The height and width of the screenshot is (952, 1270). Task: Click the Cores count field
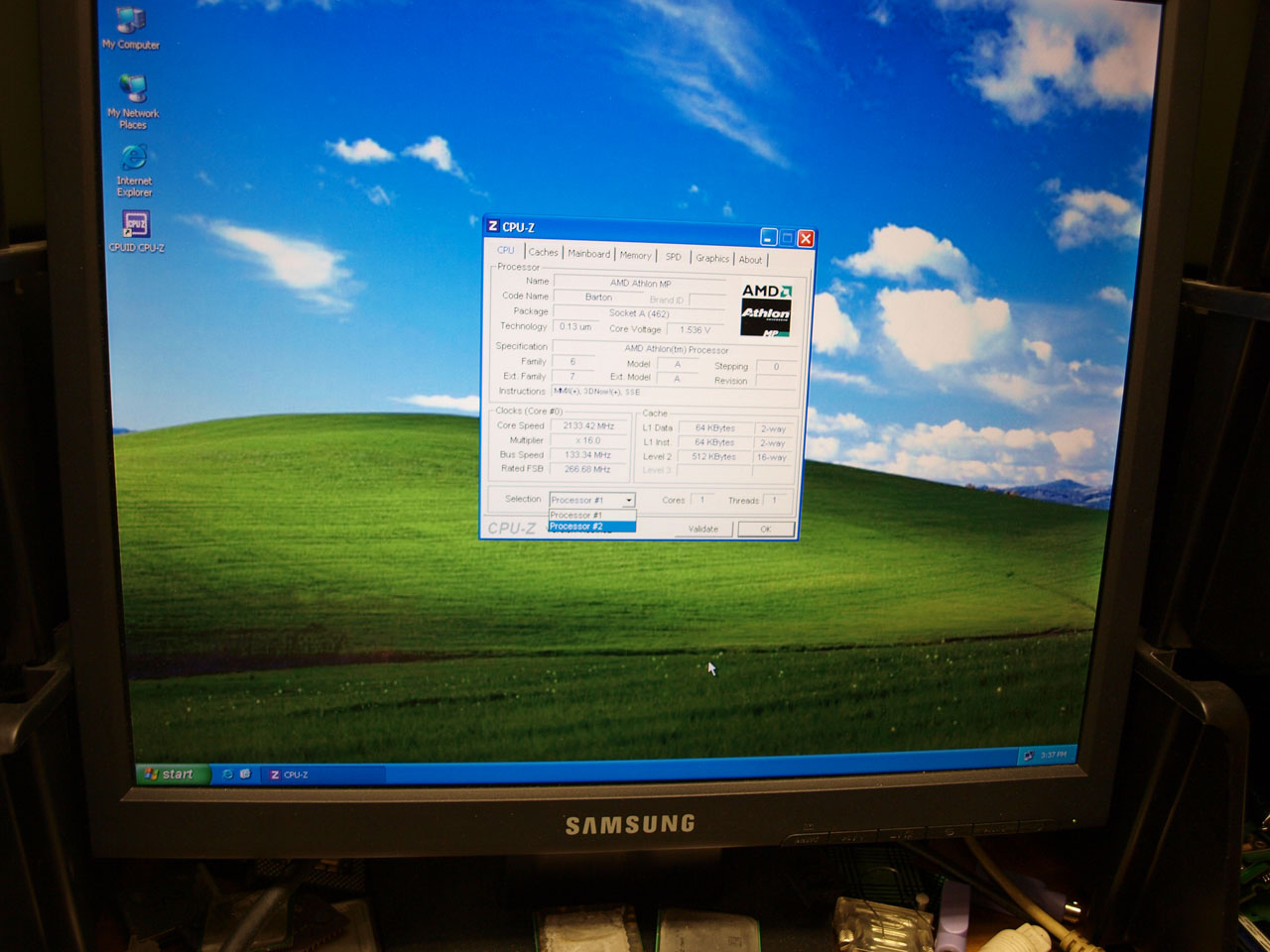702,500
